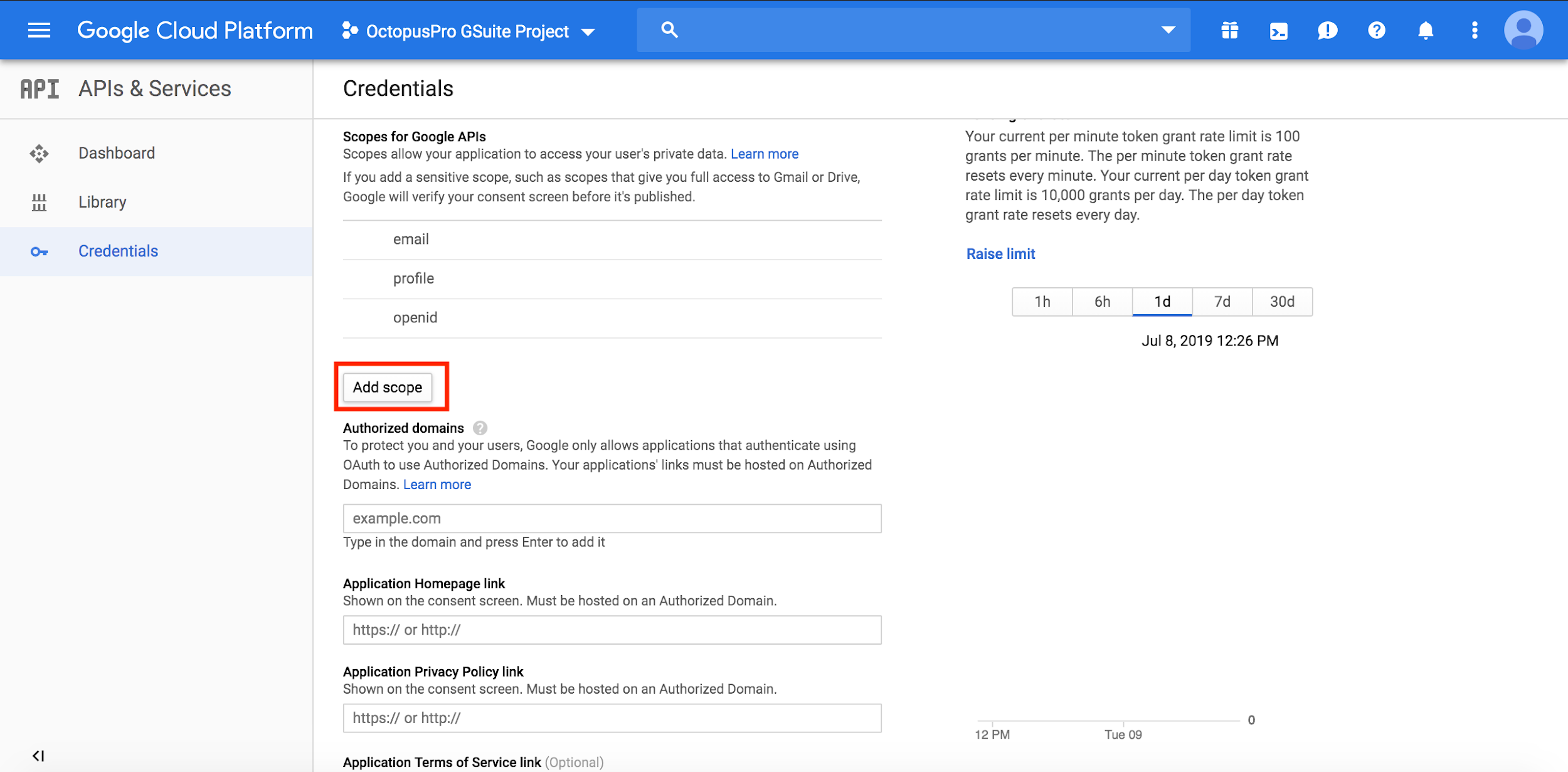
Task: Click the openid scope row
Action: pyautogui.click(x=612, y=318)
